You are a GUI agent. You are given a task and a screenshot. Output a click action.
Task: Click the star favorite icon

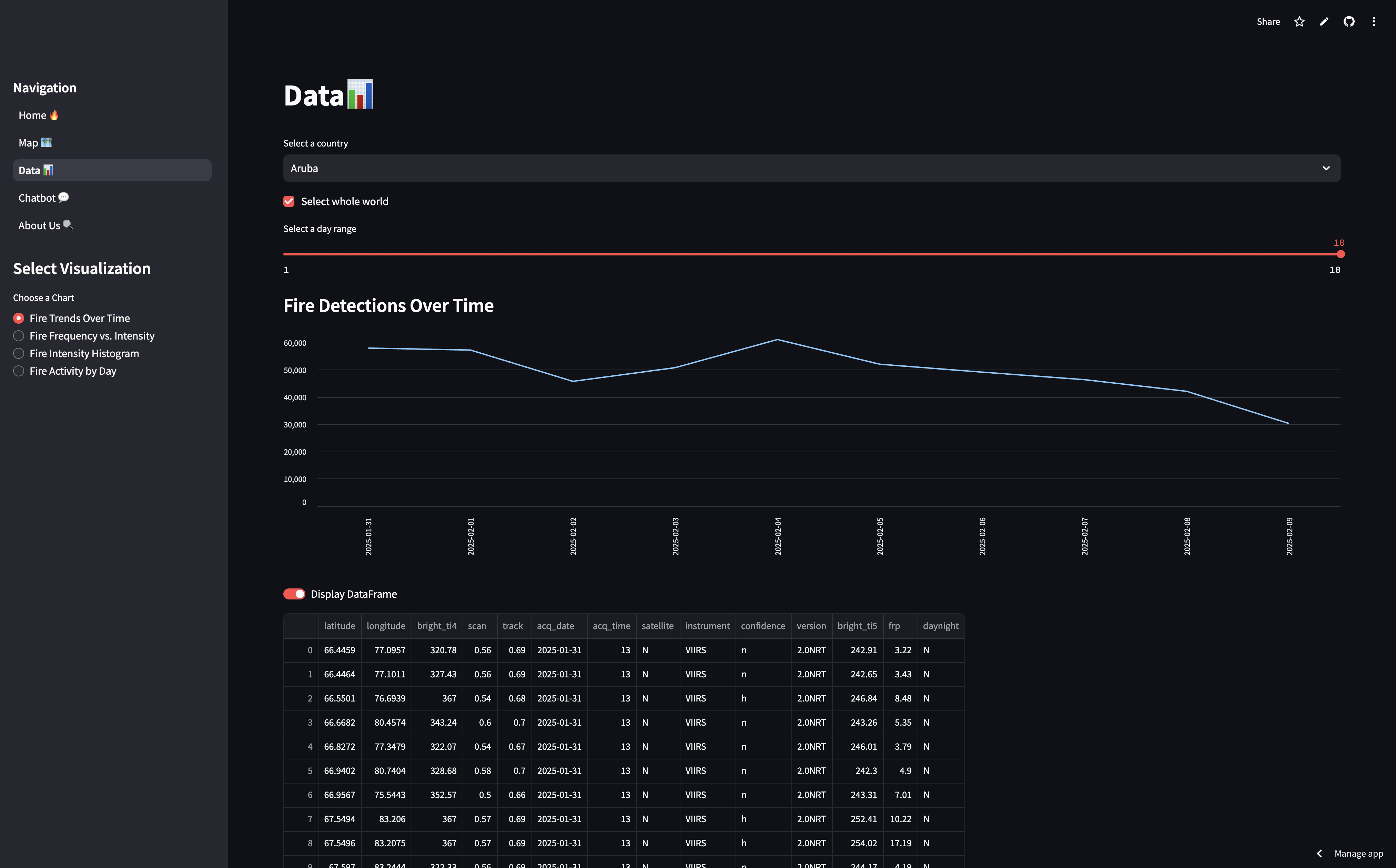(1299, 22)
